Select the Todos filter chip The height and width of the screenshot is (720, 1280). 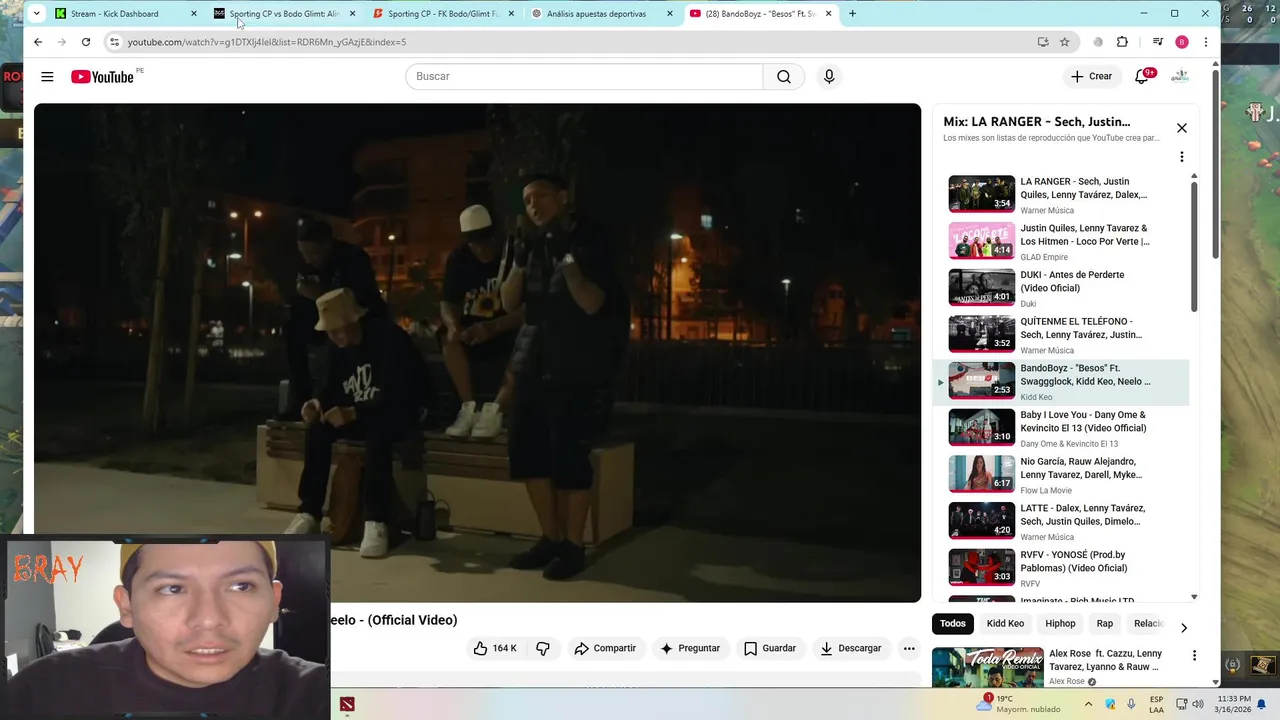click(953, 624)
